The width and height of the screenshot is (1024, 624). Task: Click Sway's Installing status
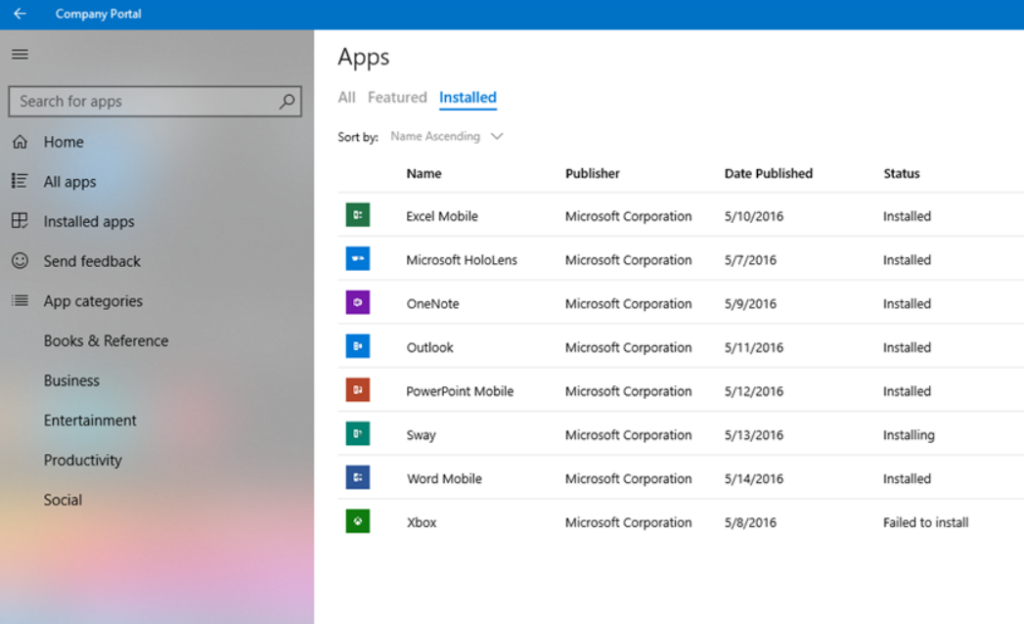(908, 435)
